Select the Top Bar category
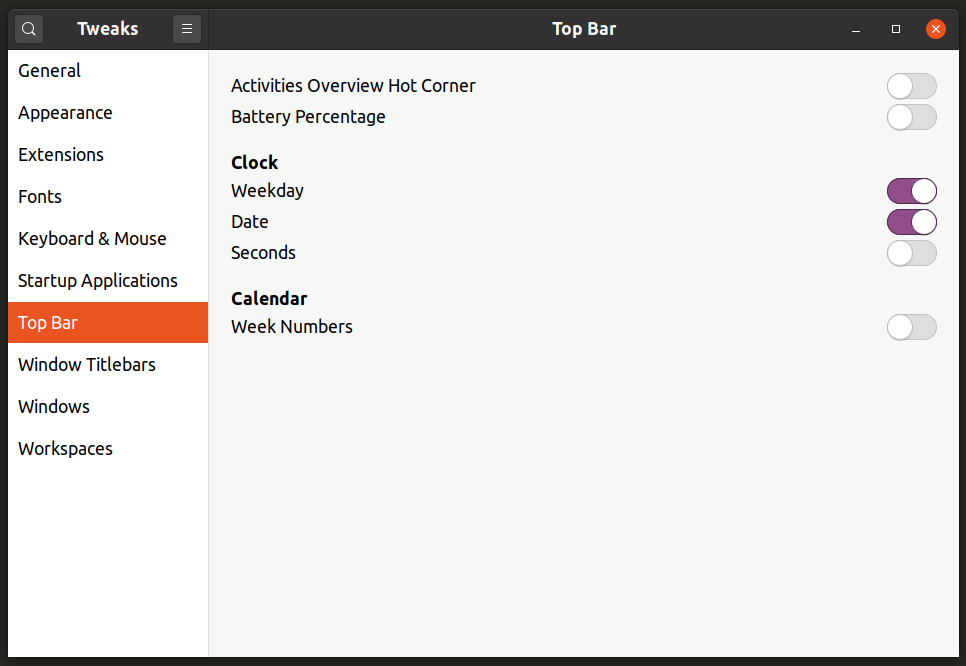 [47, 322]
